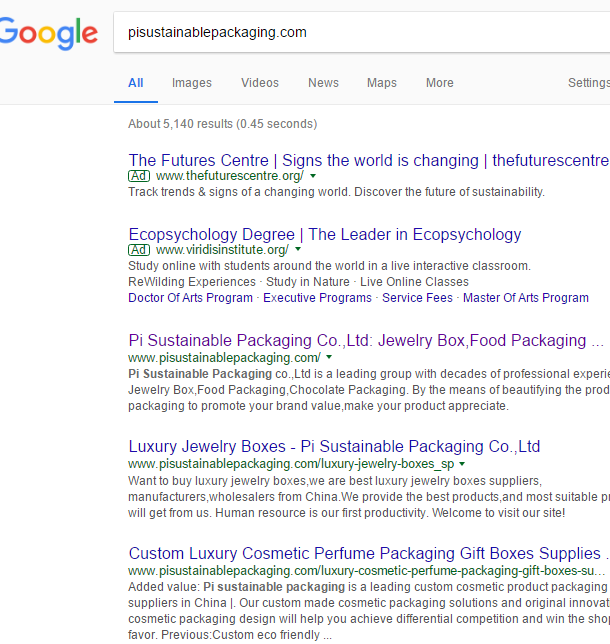Viewport: 610px width, 644px height.
Task: Open Executive Programs sitelink
Action: tap(317, 298)
